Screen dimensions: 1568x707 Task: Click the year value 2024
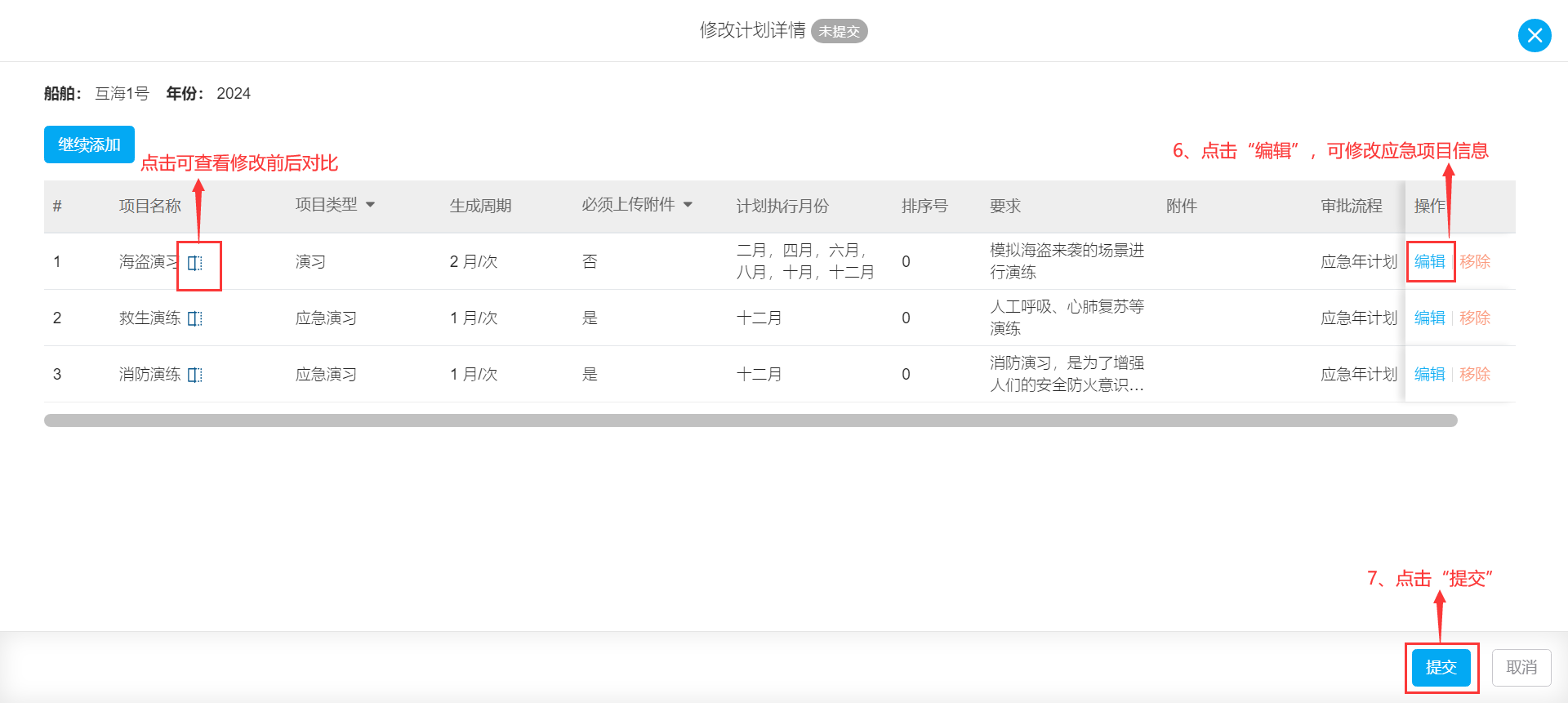click(x=234, y=93)
